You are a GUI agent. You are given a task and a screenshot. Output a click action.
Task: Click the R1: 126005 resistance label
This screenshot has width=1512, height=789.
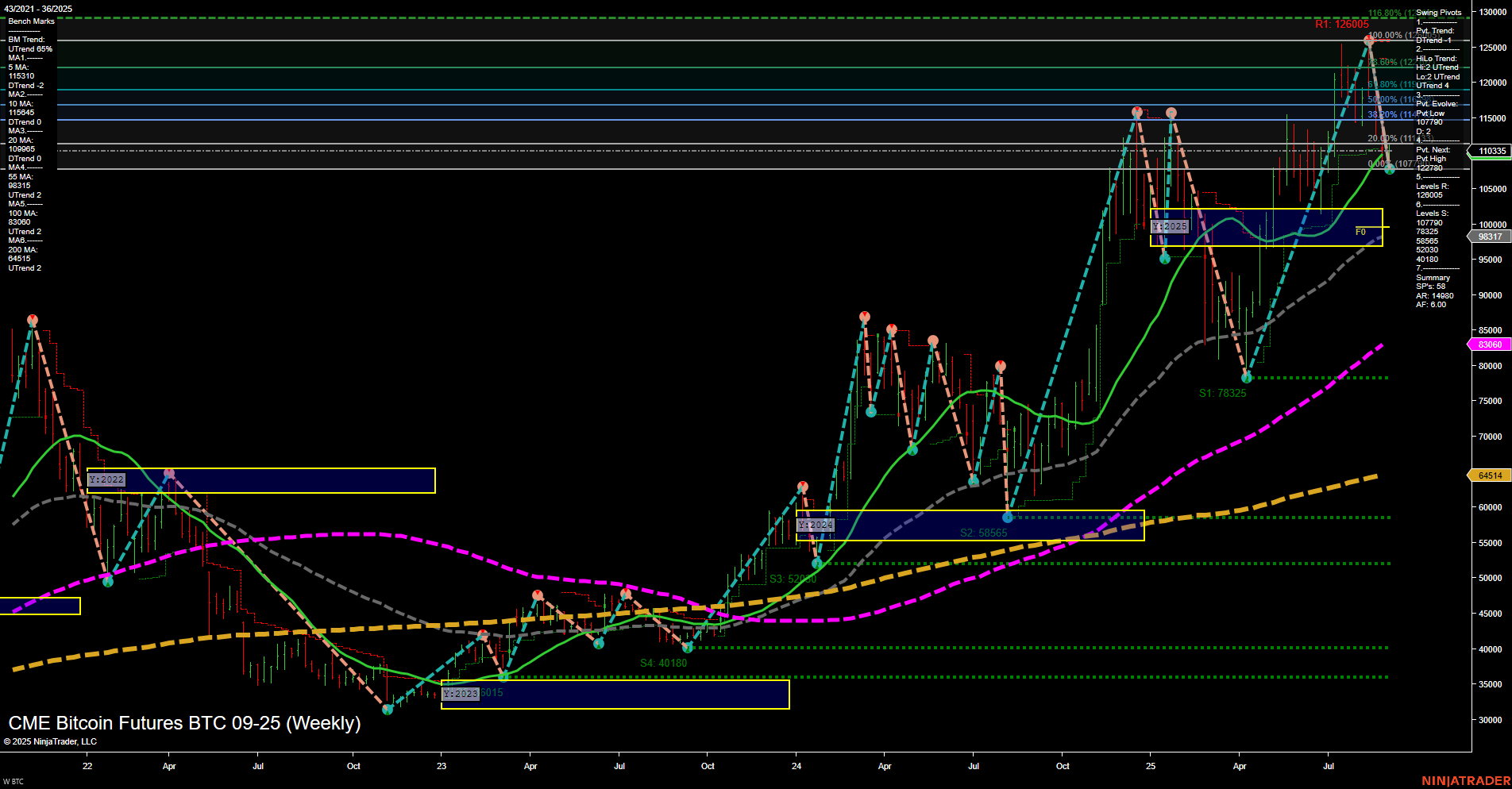click(1343, 25)
